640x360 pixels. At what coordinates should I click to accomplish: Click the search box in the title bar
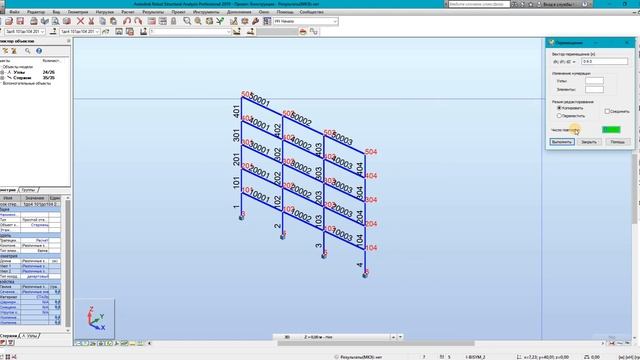[479, 4]
